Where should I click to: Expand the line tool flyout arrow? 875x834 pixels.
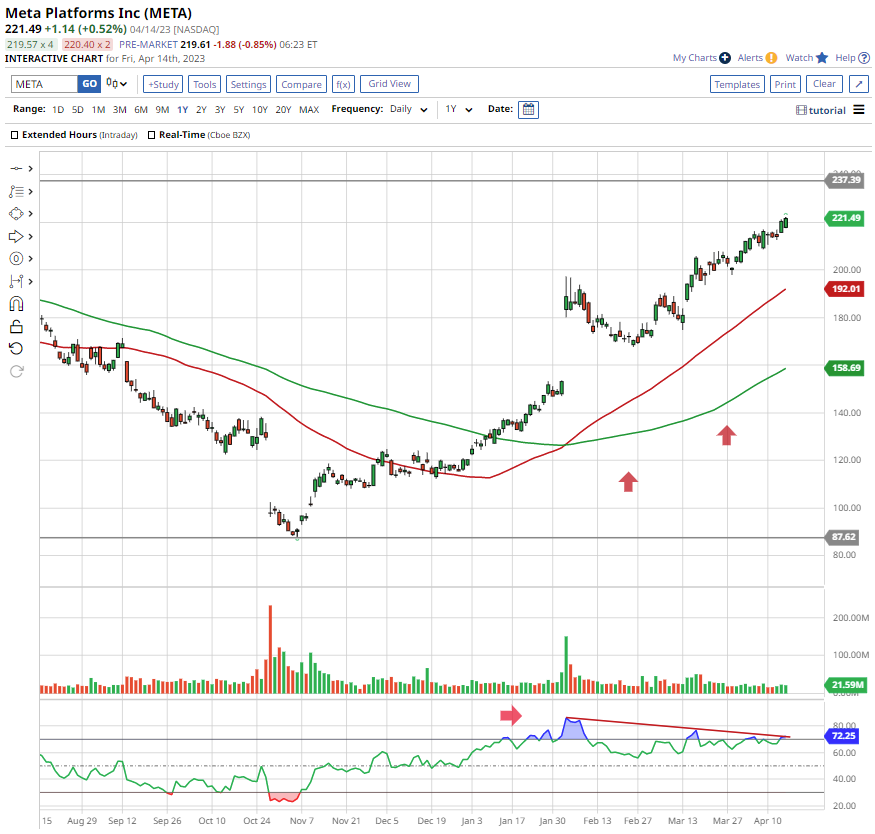[x=30, y=168]
